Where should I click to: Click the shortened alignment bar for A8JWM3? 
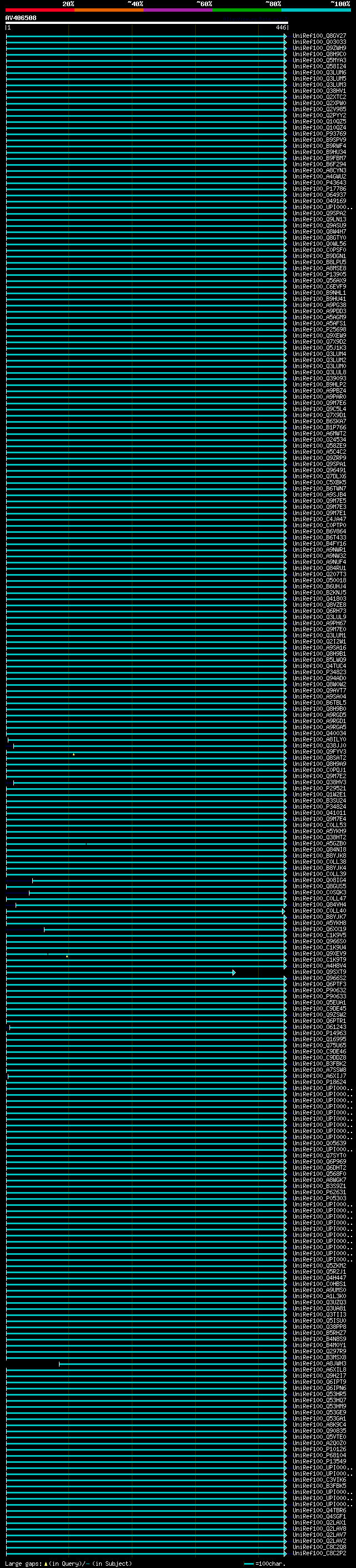173,1364
